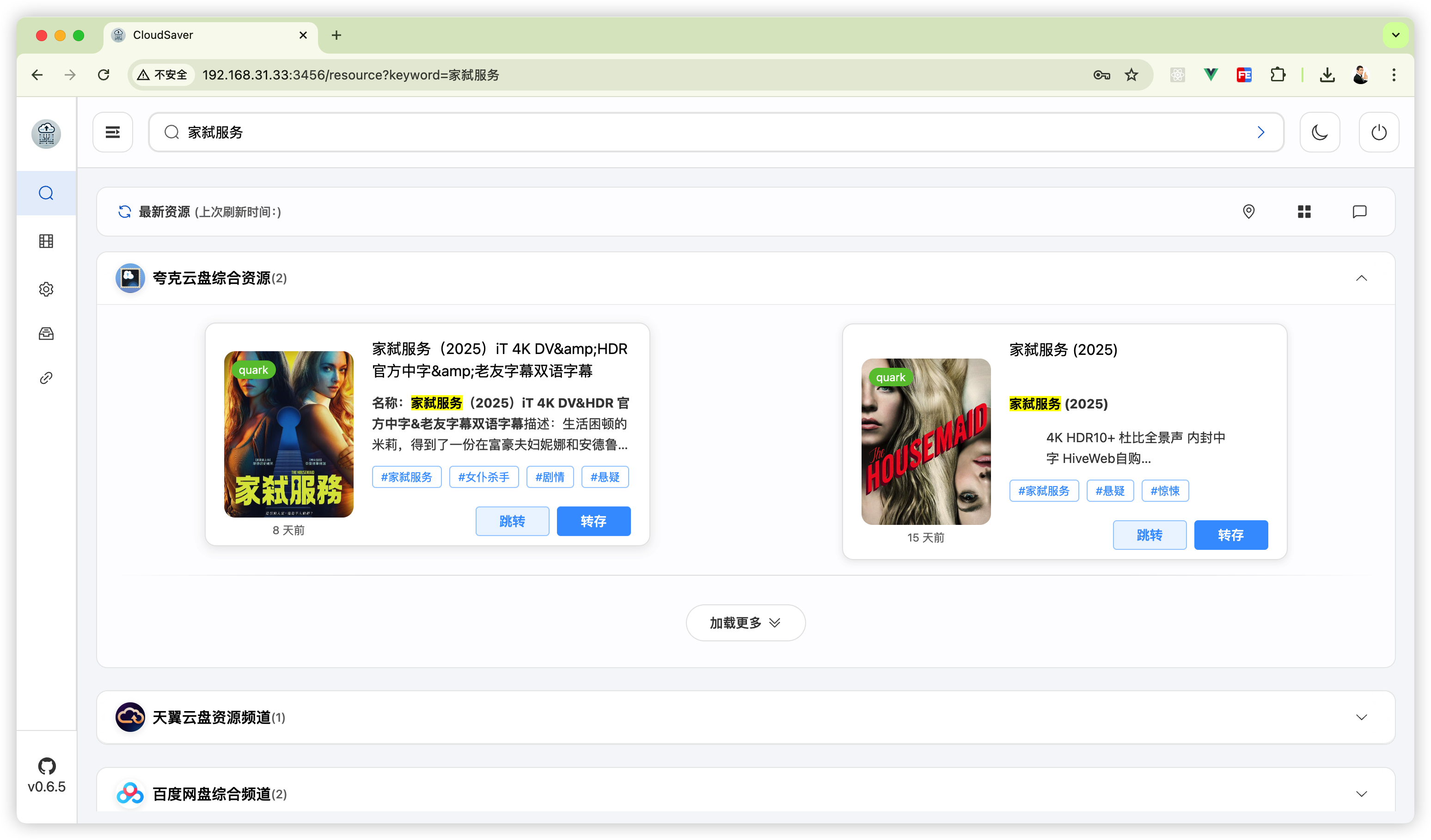Open settings gear in the sidebar
Screen dimensions: 1431x840
tap(46, 289)
